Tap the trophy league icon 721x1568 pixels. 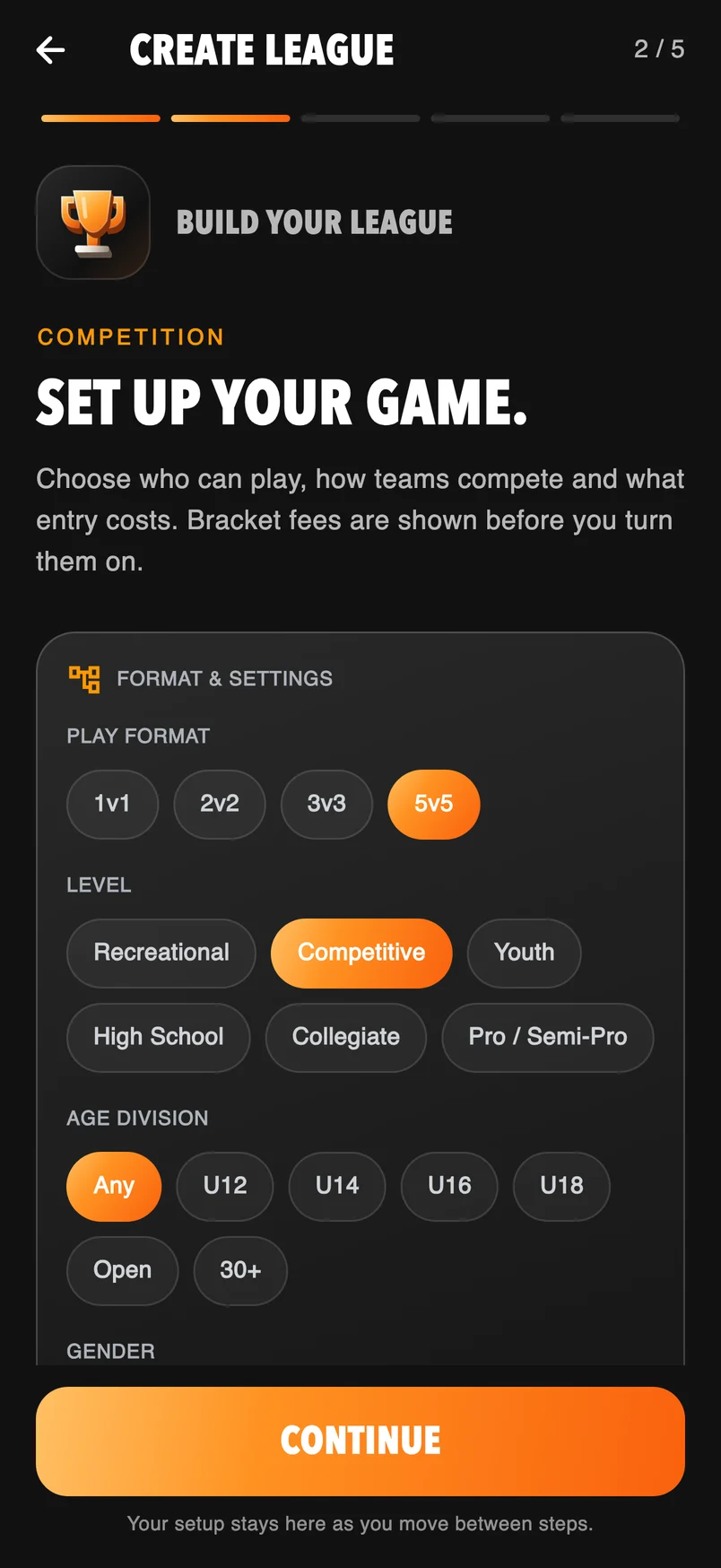(93, 222)
